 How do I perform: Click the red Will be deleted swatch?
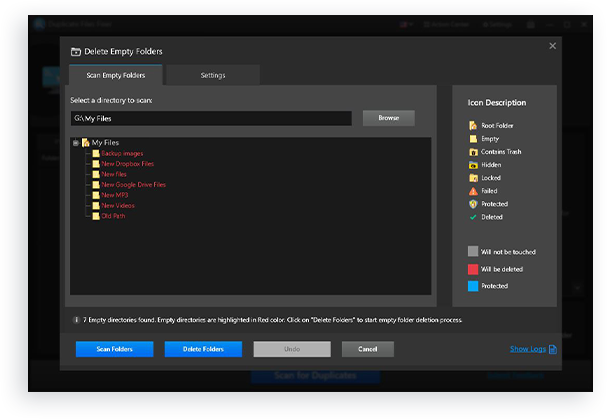coord(473,269)
